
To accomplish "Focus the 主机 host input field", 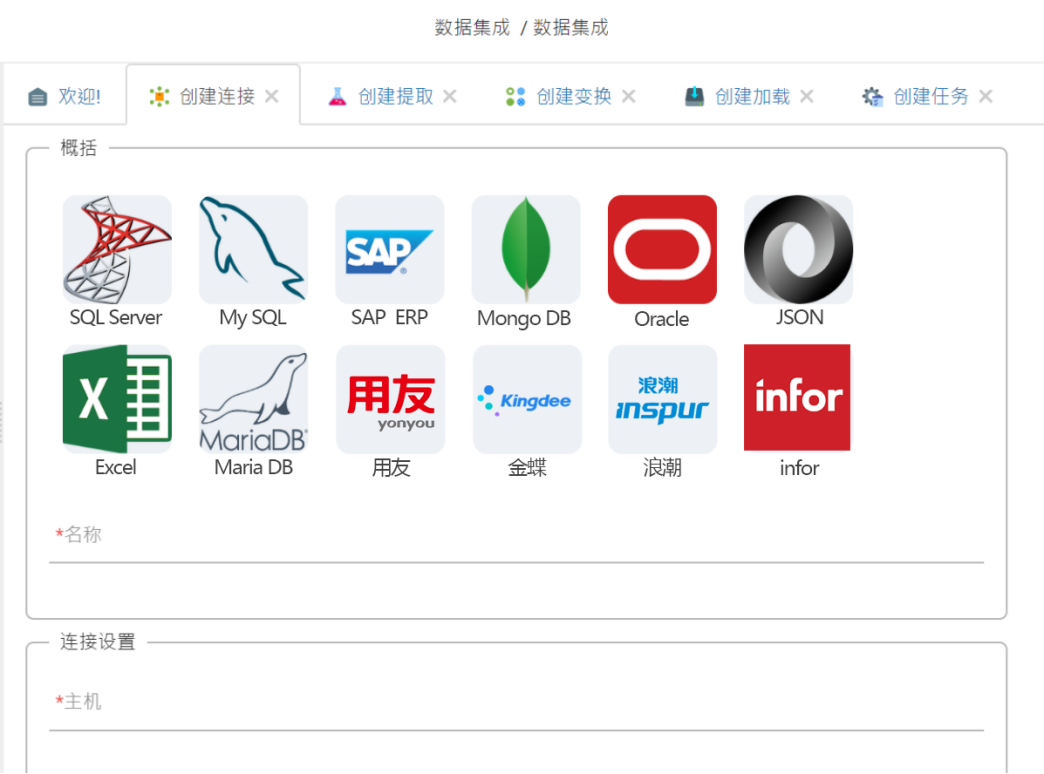I will (x=516, y=703).
